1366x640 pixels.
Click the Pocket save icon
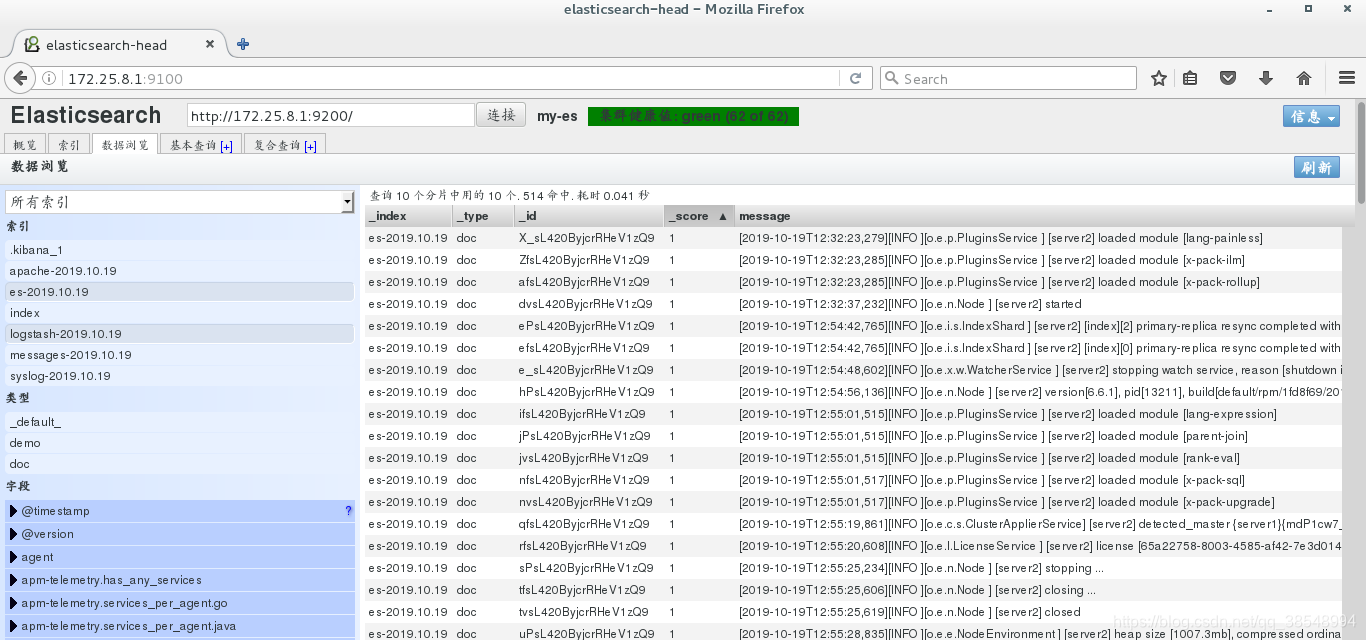(1228, 78)
